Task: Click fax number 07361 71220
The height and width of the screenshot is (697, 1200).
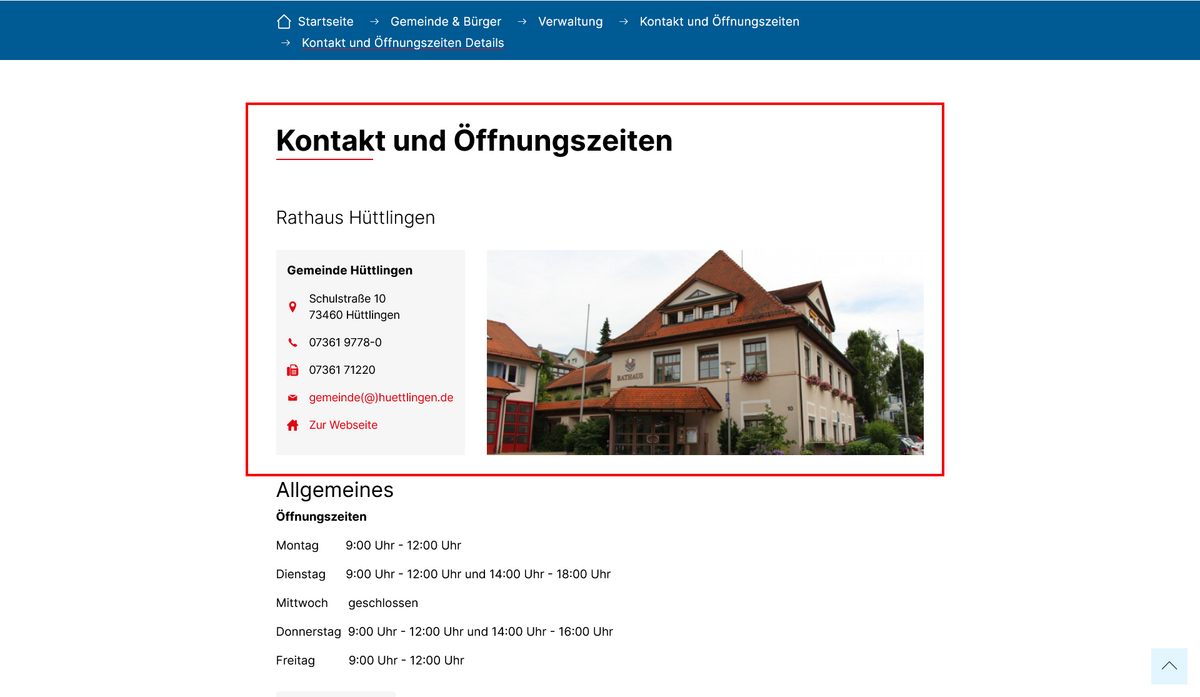Action: click(342, 370)
